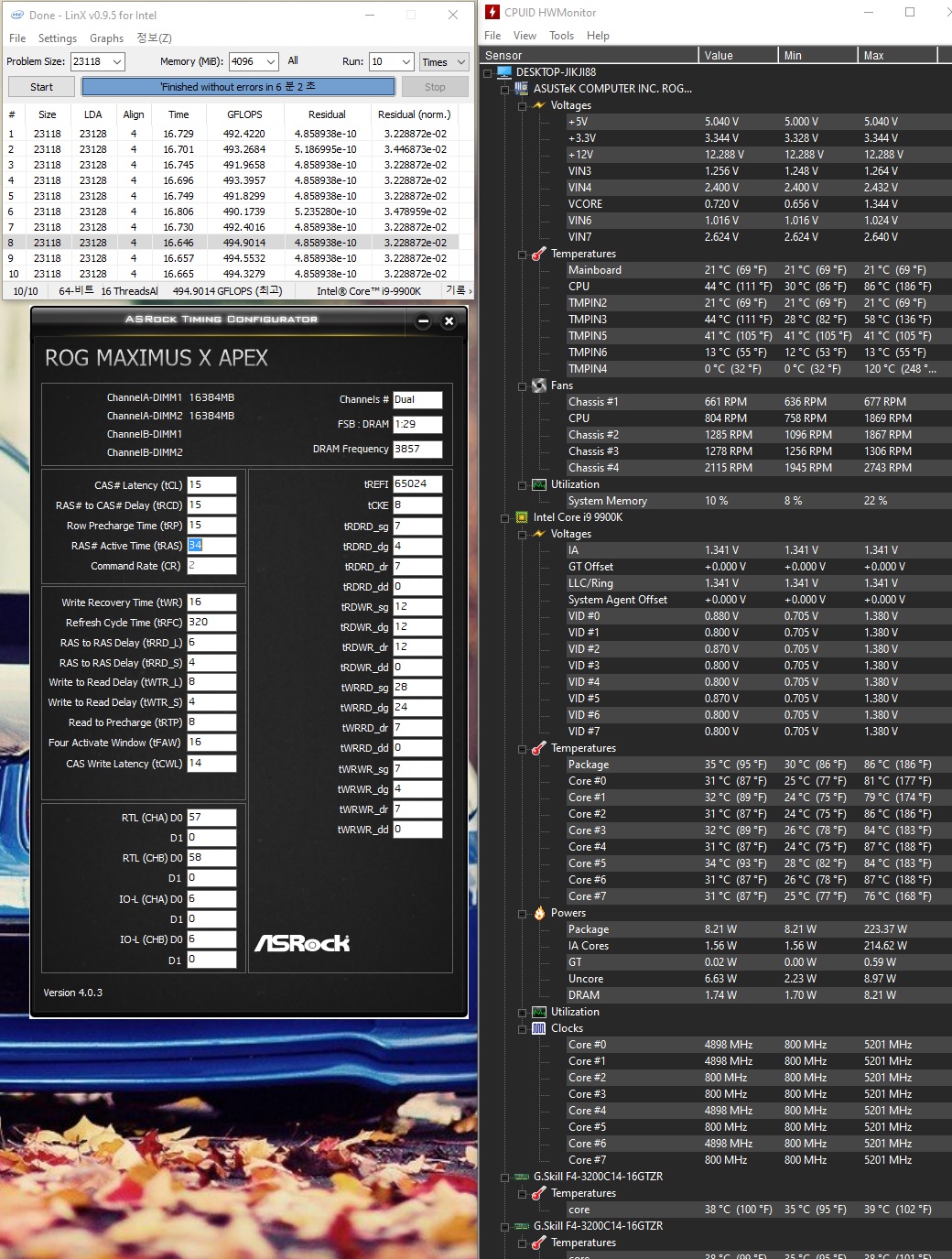Open the Run count dropdown in LinX
This screenshot has width=952, height=1259.
click(x=406, y=61)
